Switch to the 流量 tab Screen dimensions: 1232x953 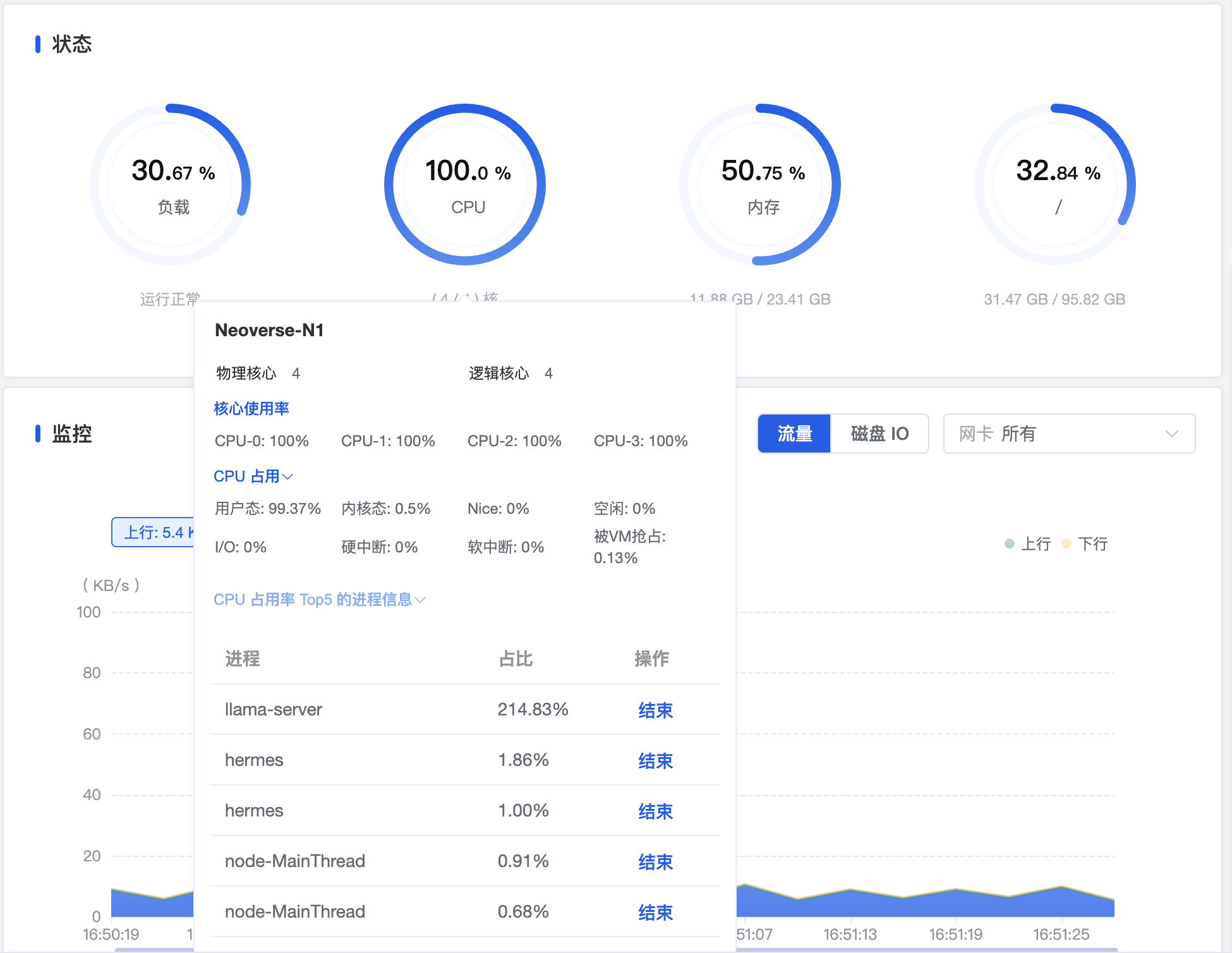pyautogui.click(x=794, y=434)
